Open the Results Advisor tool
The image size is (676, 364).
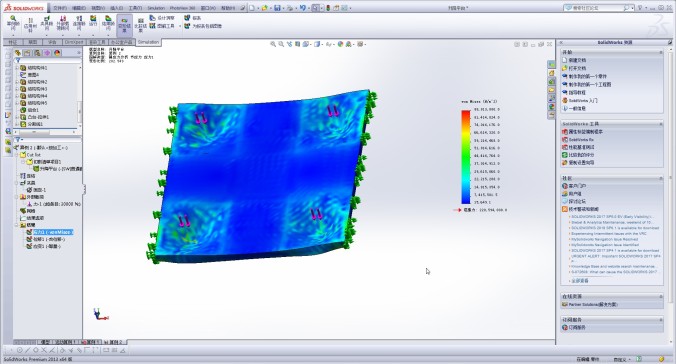click(108, 24)
